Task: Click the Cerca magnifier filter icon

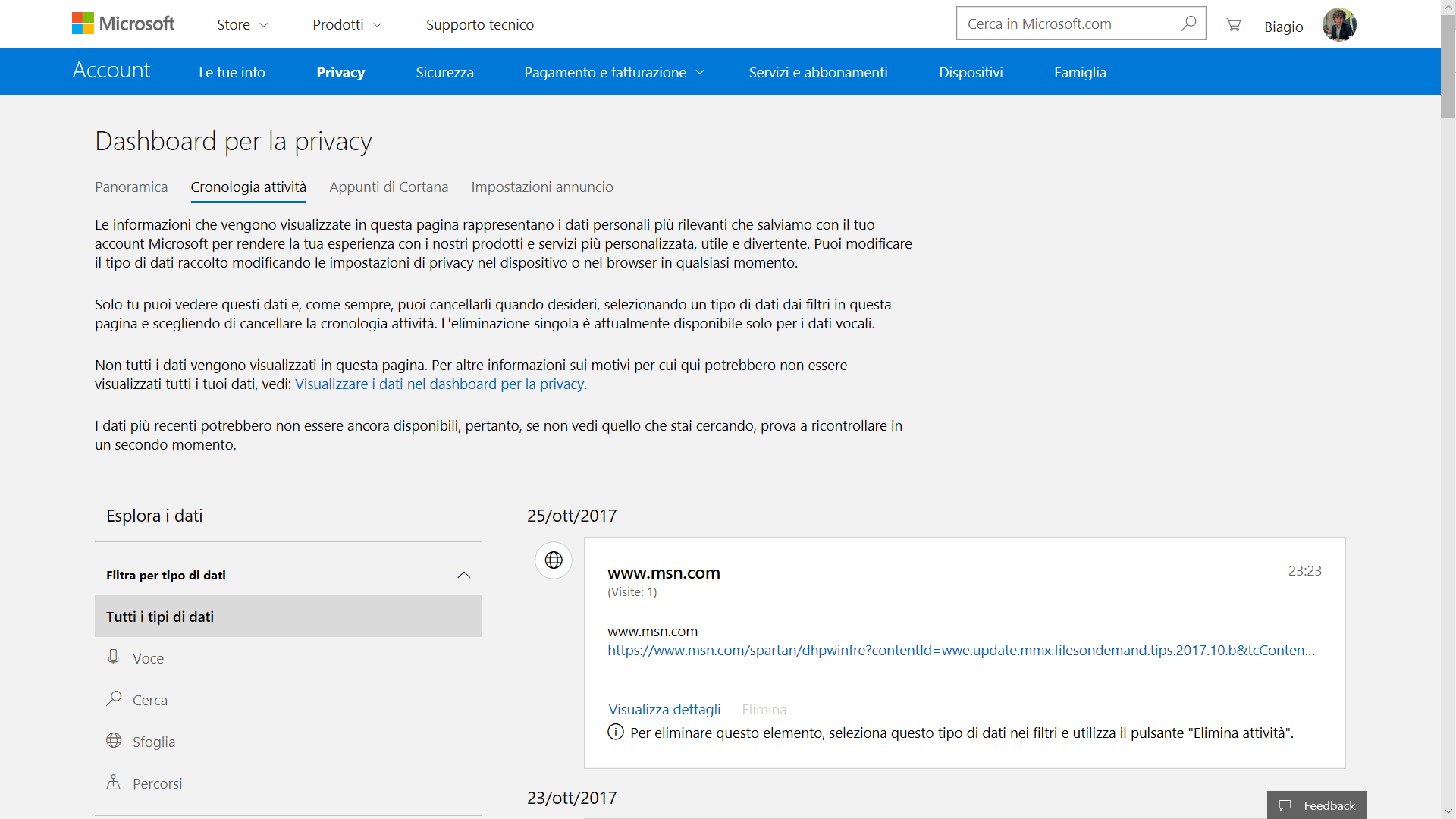Action: pos(114,698)
